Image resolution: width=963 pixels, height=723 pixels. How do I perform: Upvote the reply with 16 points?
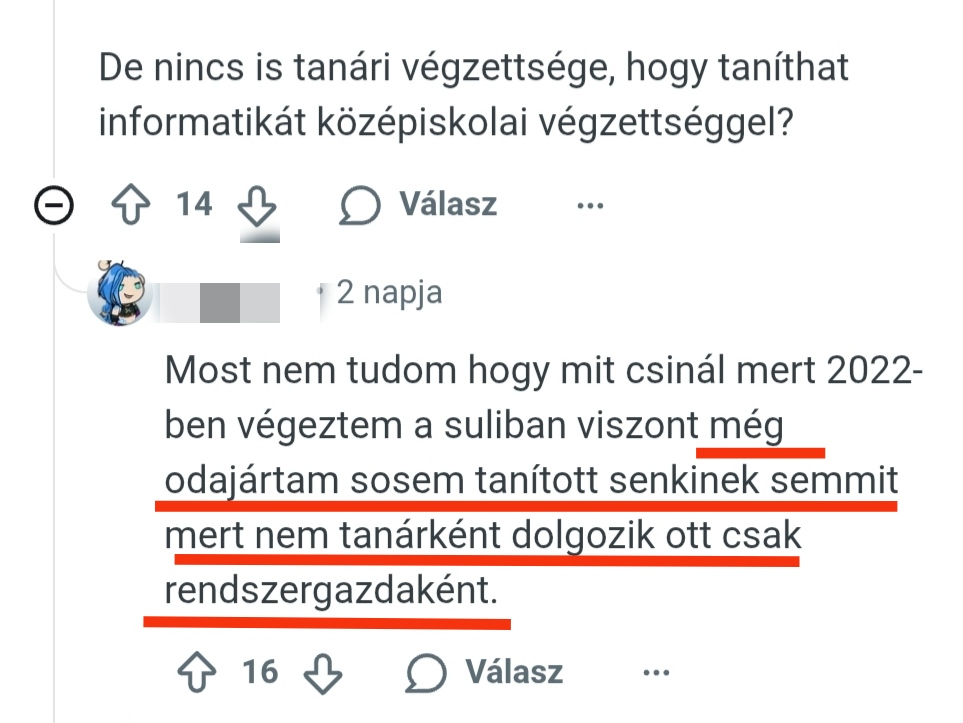point(195,672)
